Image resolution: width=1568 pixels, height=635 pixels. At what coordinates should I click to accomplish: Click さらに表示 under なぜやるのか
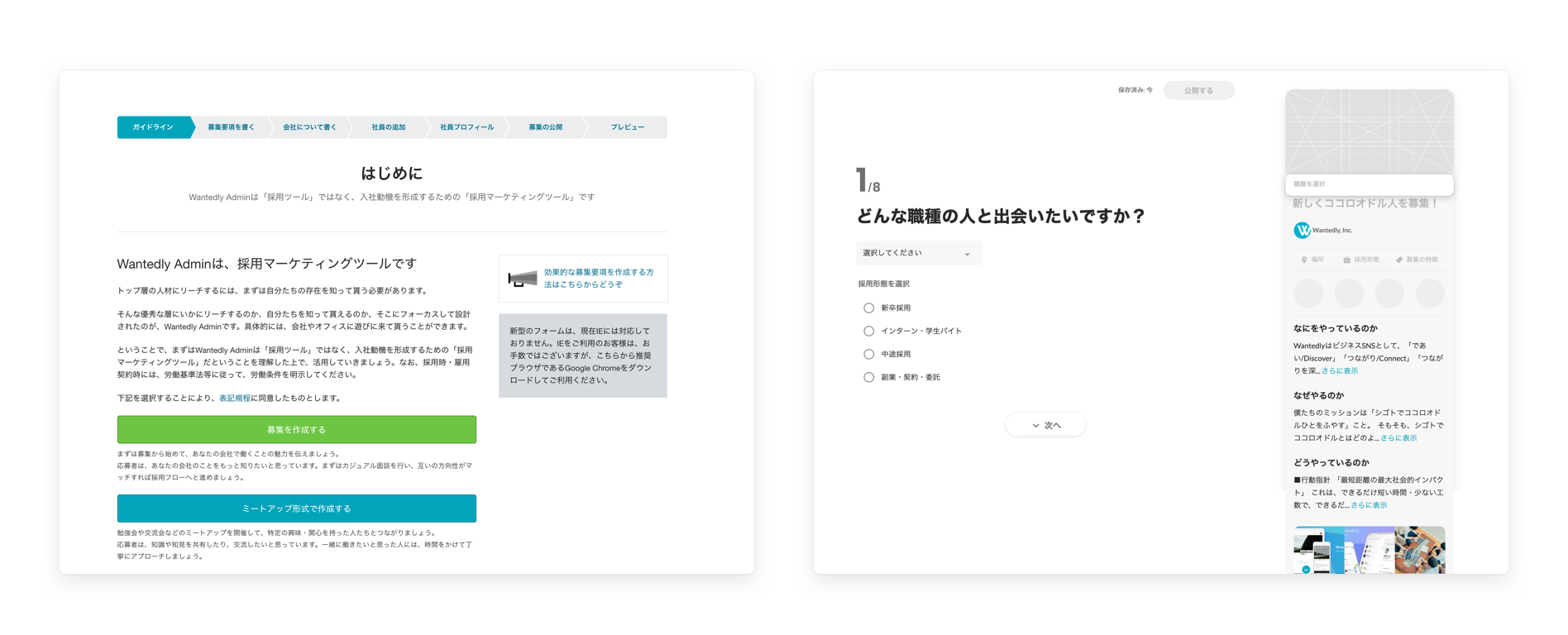[1398, 438]
